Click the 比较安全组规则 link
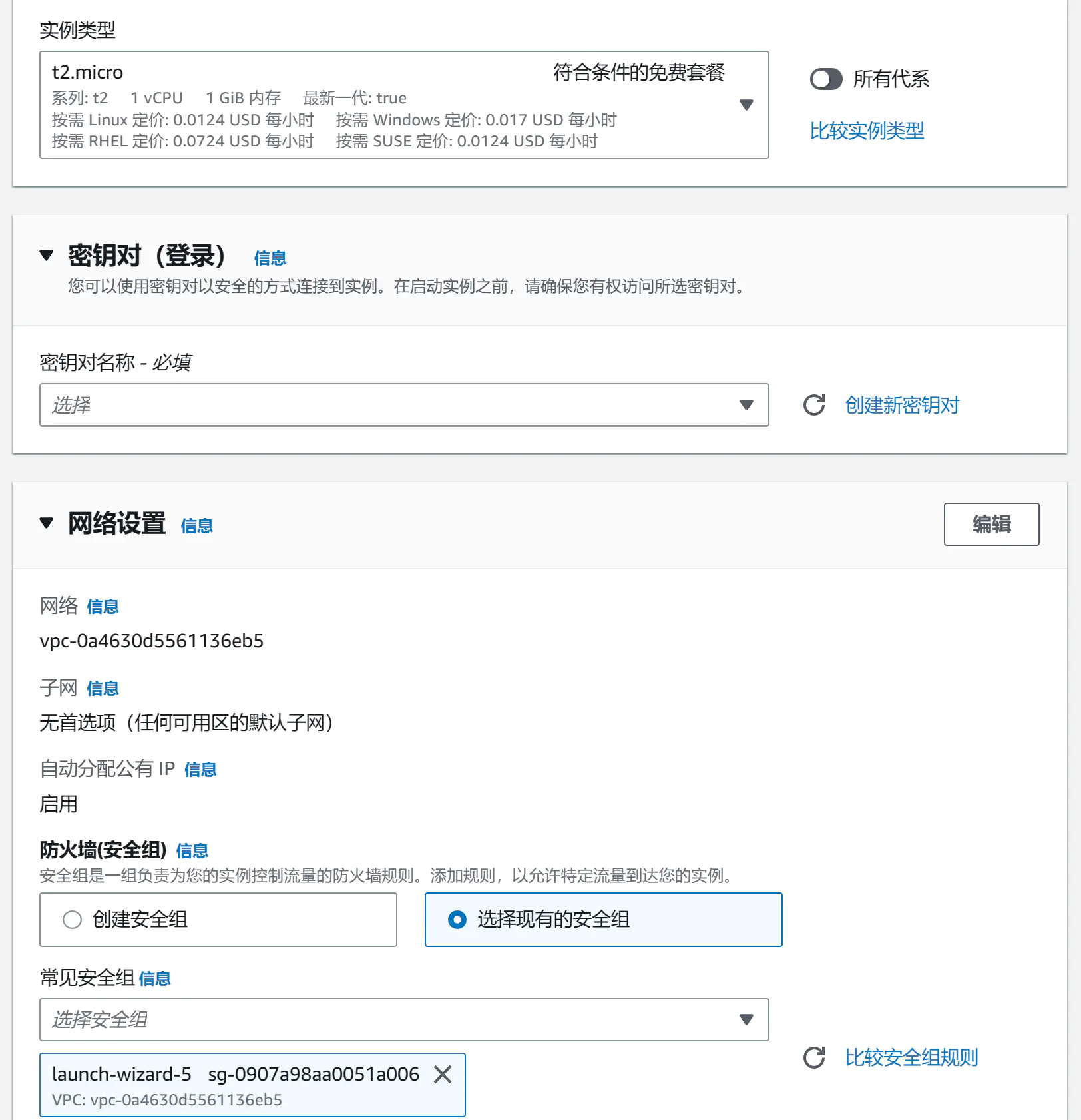Viewport: 1081px width, 1120px height. click(911, 1057)
